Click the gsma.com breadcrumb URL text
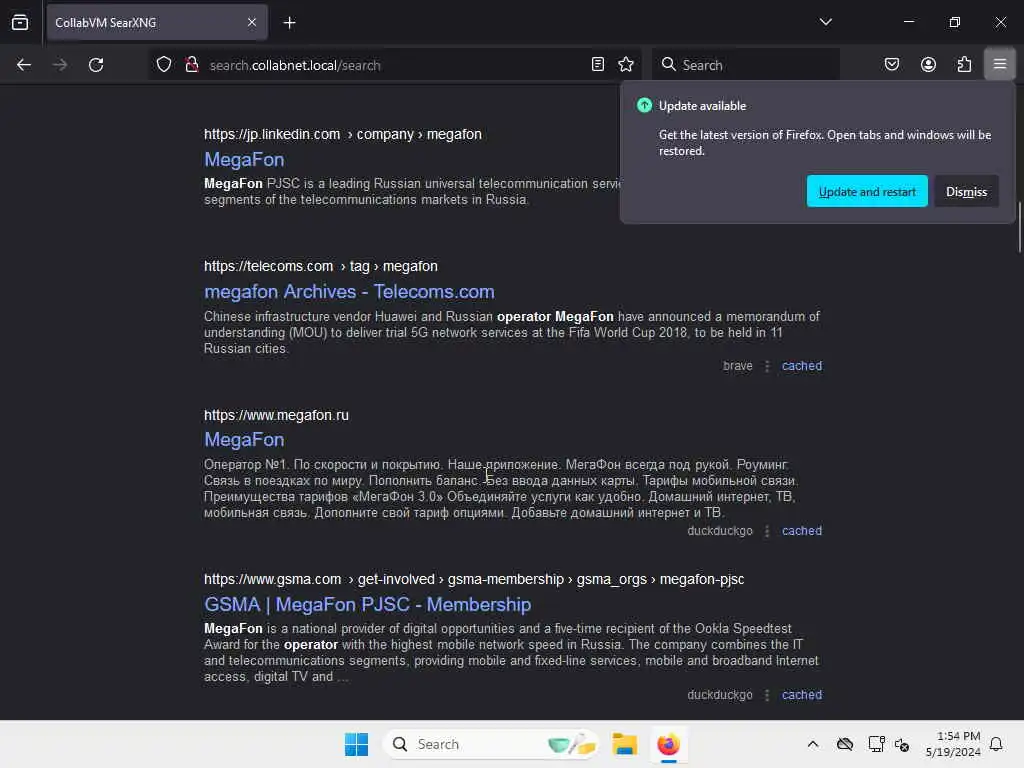 click(474, 579)
